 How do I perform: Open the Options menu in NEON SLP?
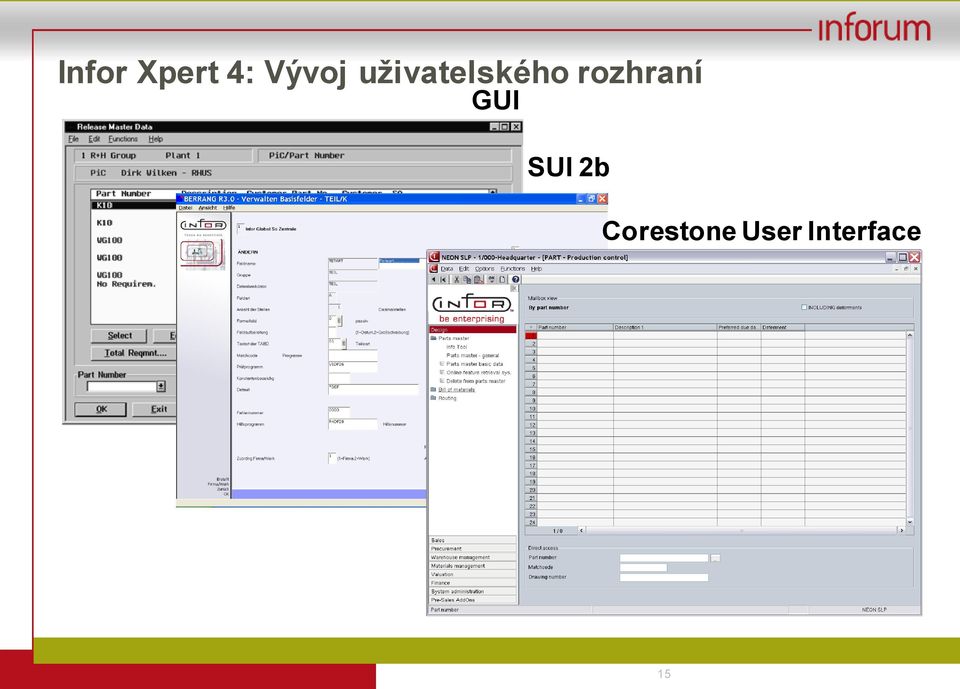tap(484, 269)
